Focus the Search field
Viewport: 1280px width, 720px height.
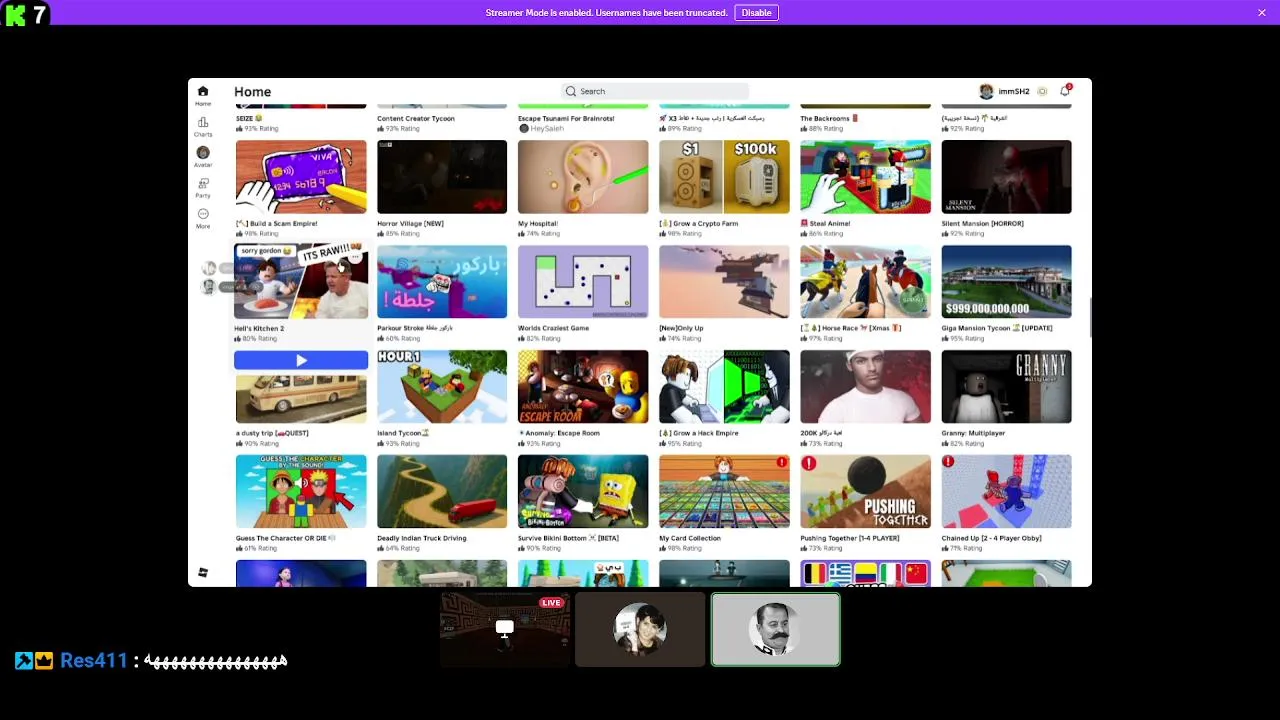click(655, 91)
